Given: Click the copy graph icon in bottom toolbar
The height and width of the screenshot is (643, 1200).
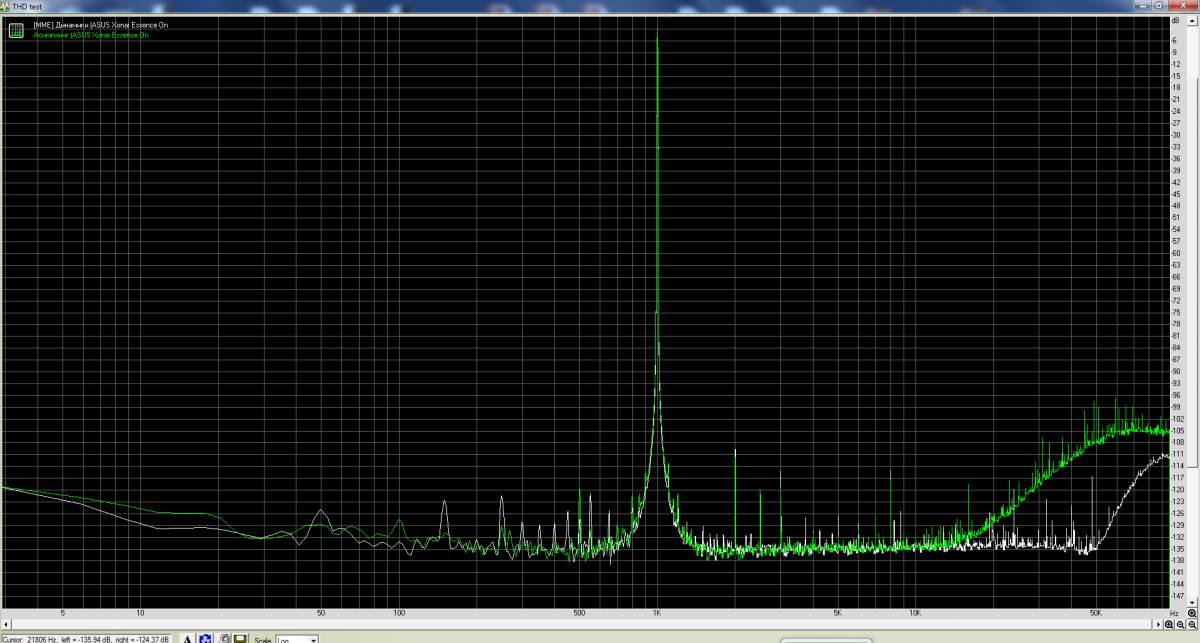Looking at the screenshot, I should pyautogui.click(x=225, y=639).
